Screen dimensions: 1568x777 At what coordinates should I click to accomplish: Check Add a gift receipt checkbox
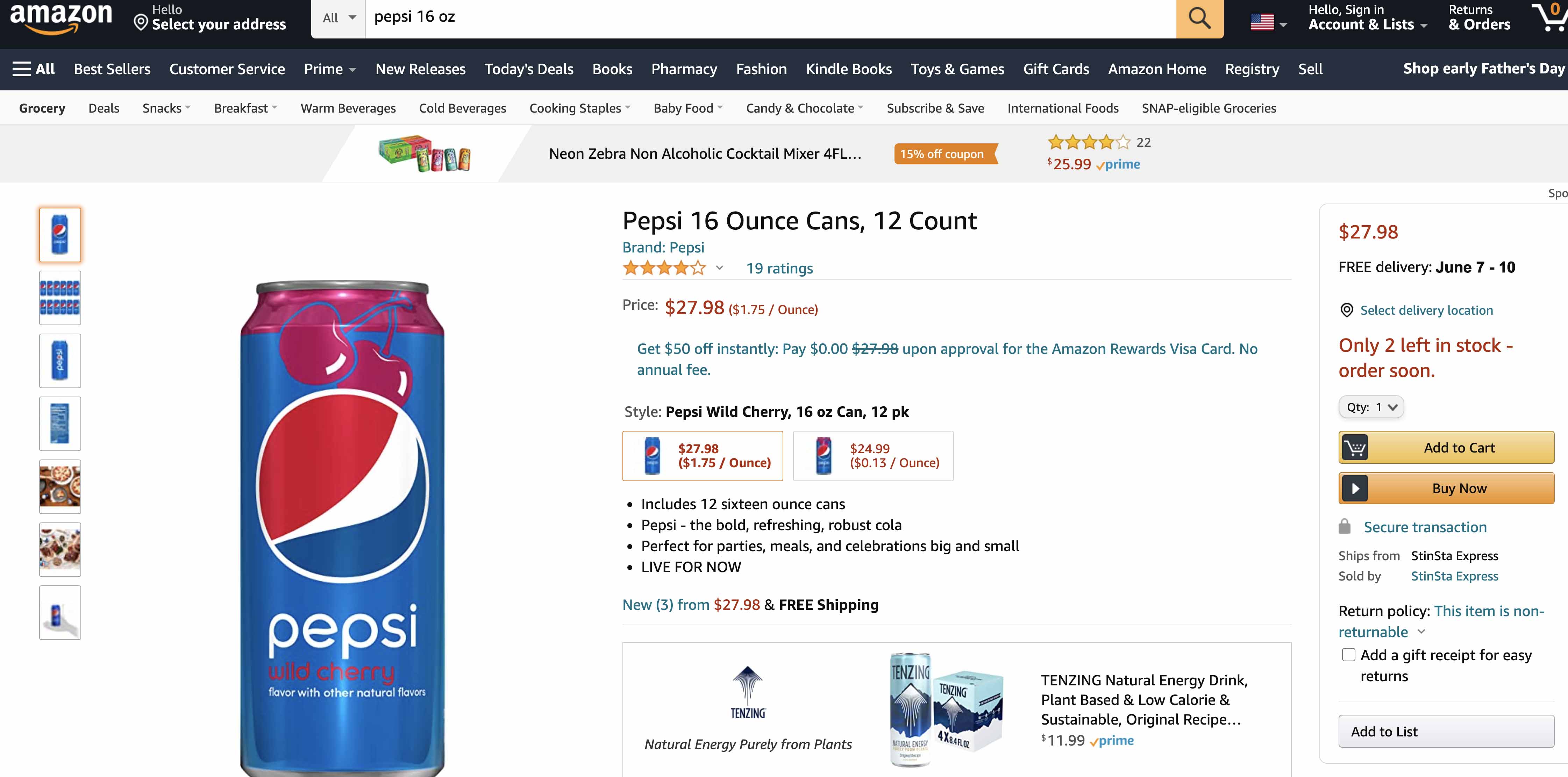(1349, 655)
